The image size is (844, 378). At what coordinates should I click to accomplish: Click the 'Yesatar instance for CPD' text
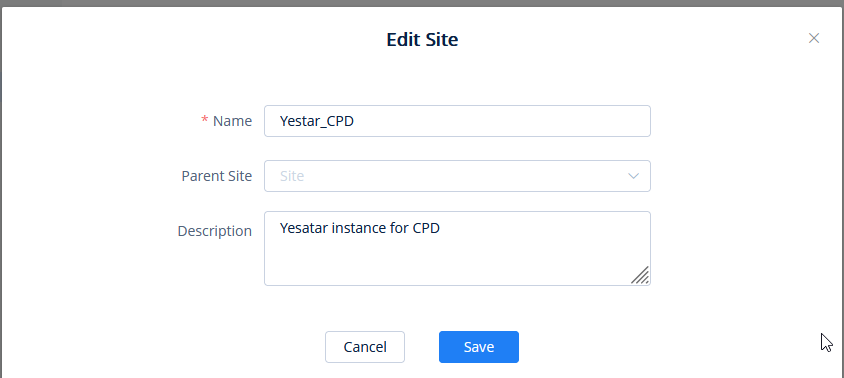360,228
